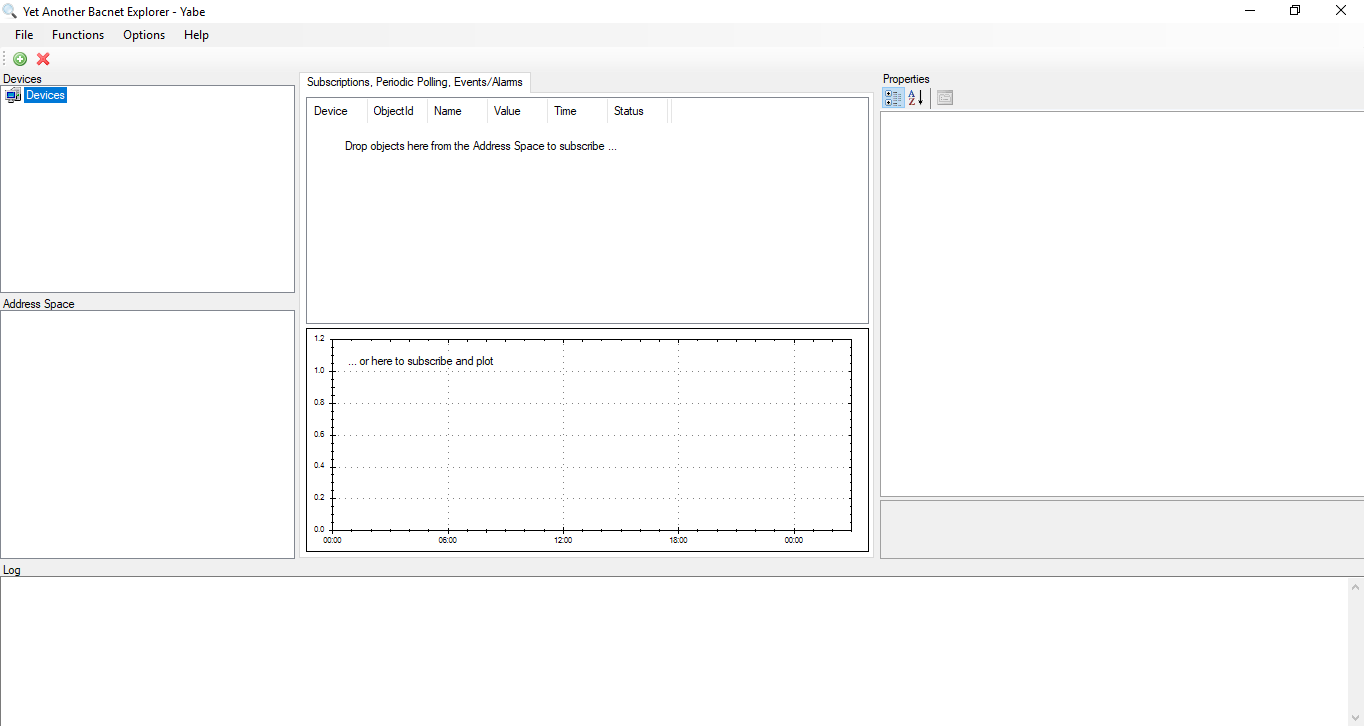Click the Log scrollbar up arrow
This screenshot has width=1364, height=726.
[x=1355, y=586]
